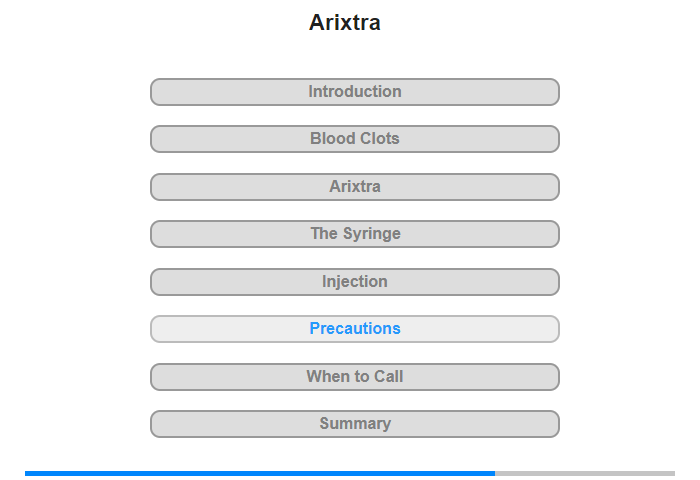Click the blue filled progress bar portion
Viewport: 700px width, 480px height.
[x=260, y=473]
